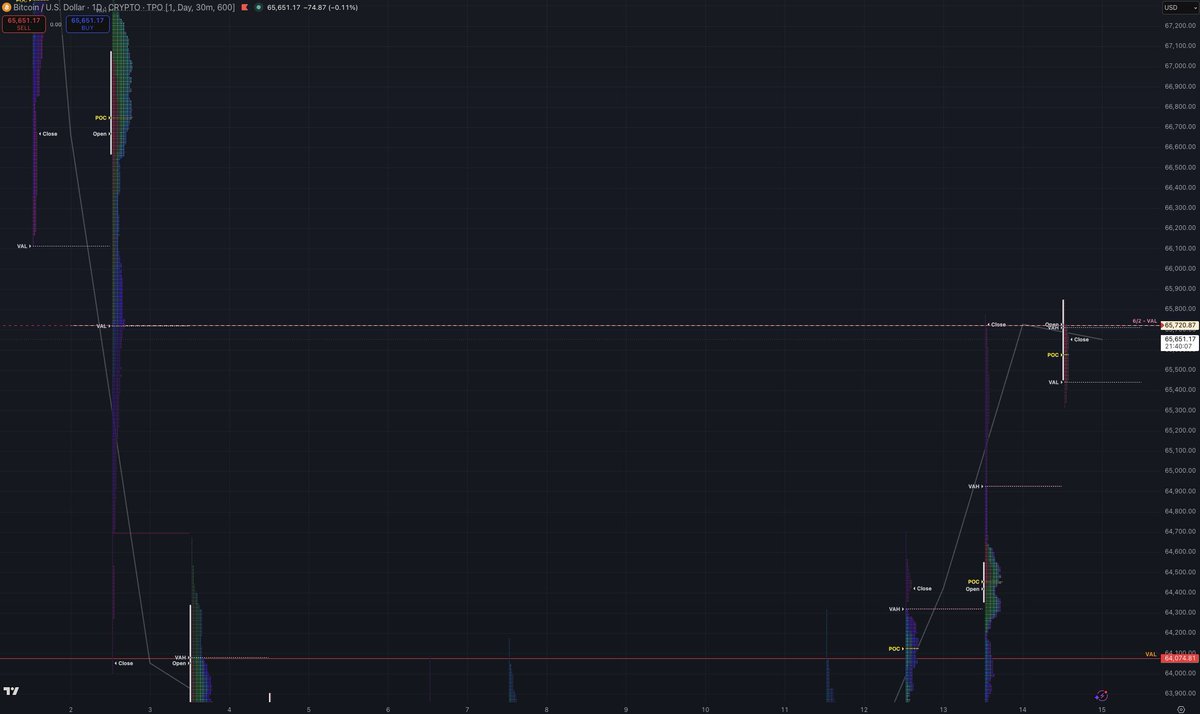Click the 65,720.87 price label
Image resolution: width=1200 pixels, height=714 pixels.
click(x=1179, y=326)
